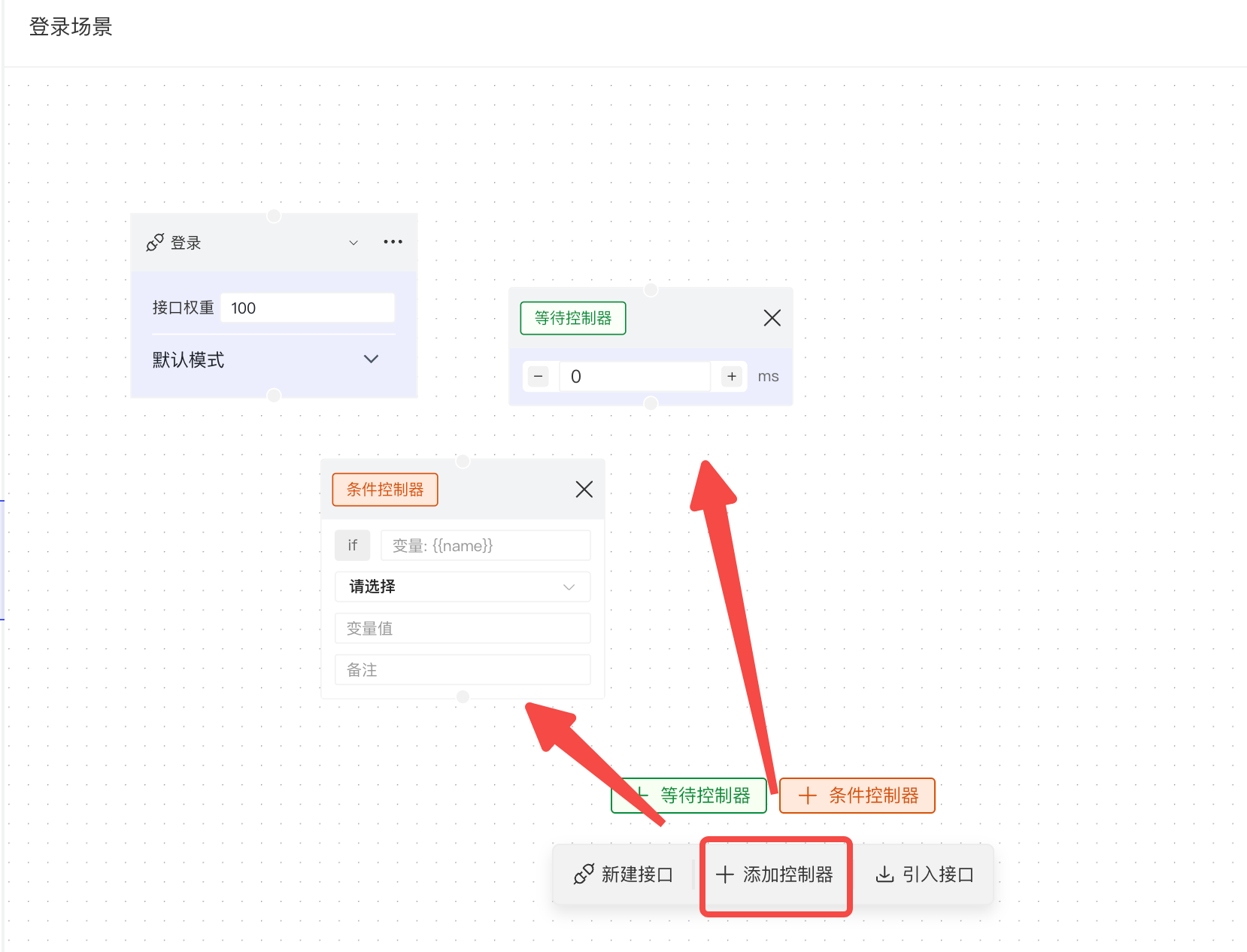Image resolution: width=1247 pixels, height=952 pixels.
Task: Click bottom connector dot of 条件控制器 node
Action: 463,696
